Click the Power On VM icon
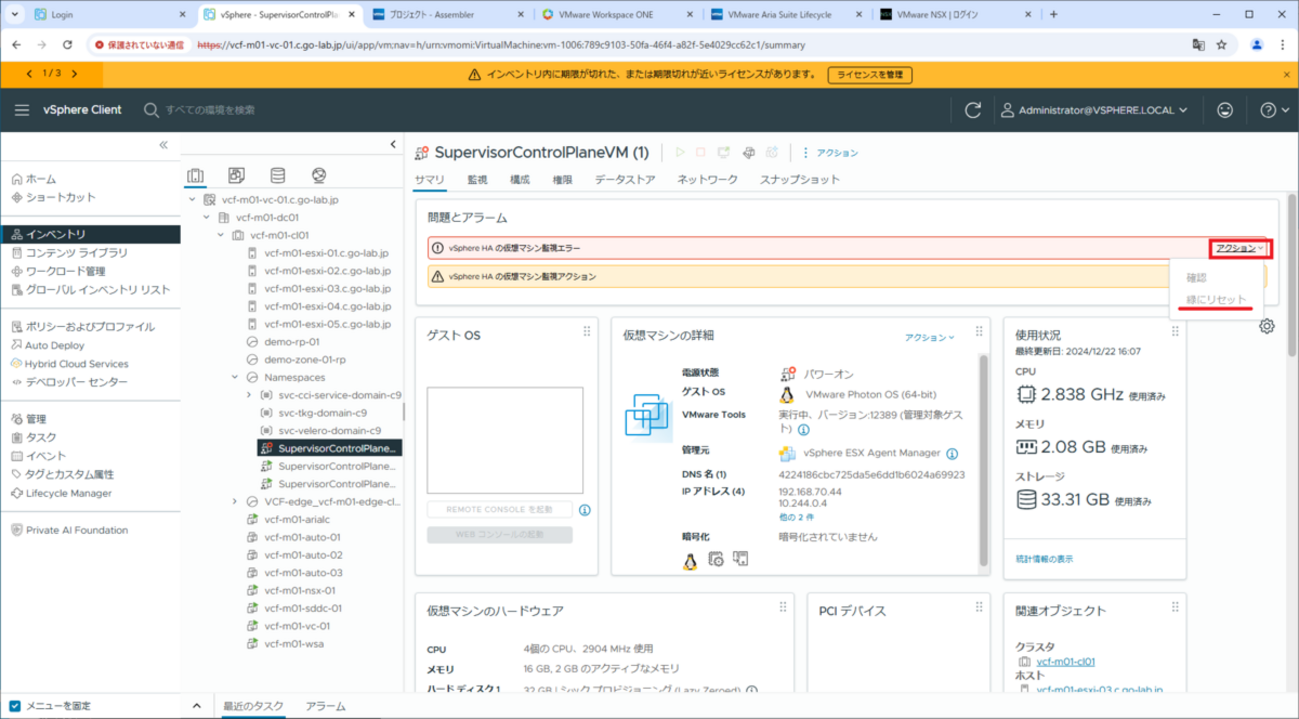 coord(680,153)
